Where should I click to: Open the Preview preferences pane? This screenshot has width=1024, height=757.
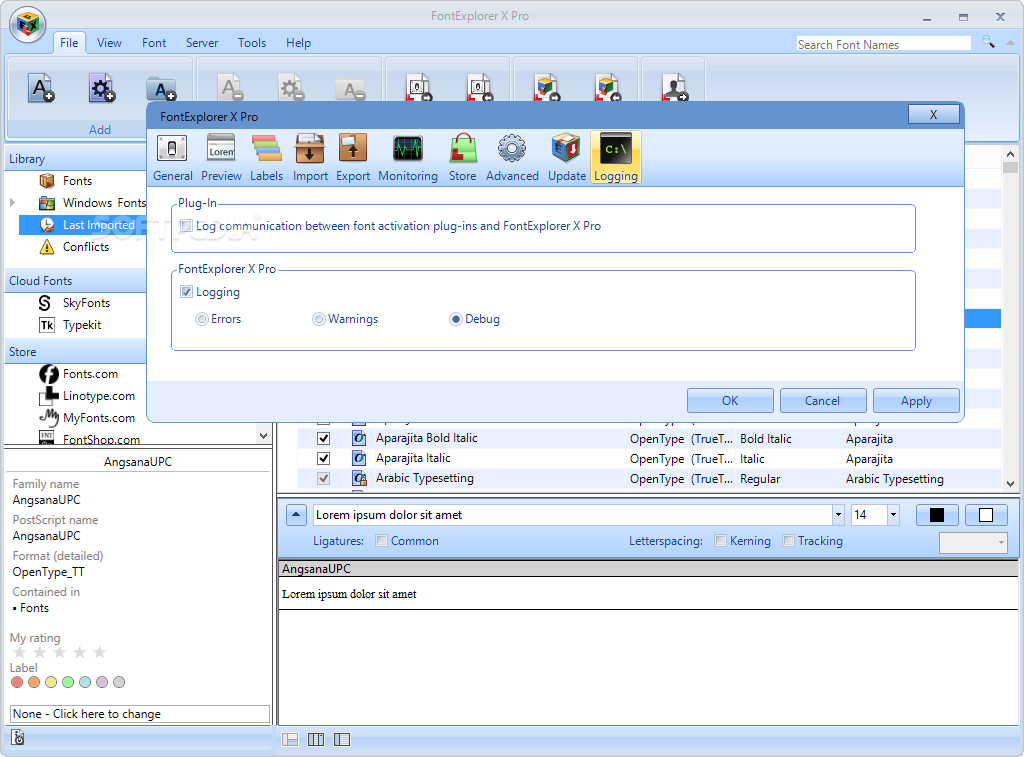221,157
